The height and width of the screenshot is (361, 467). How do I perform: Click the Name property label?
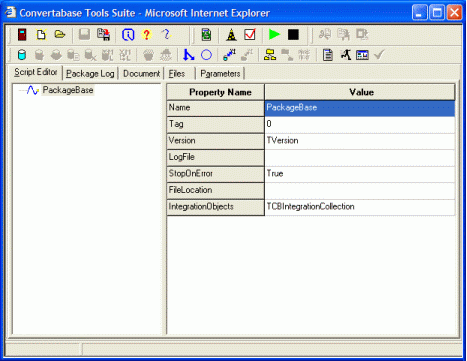(216, 108)
